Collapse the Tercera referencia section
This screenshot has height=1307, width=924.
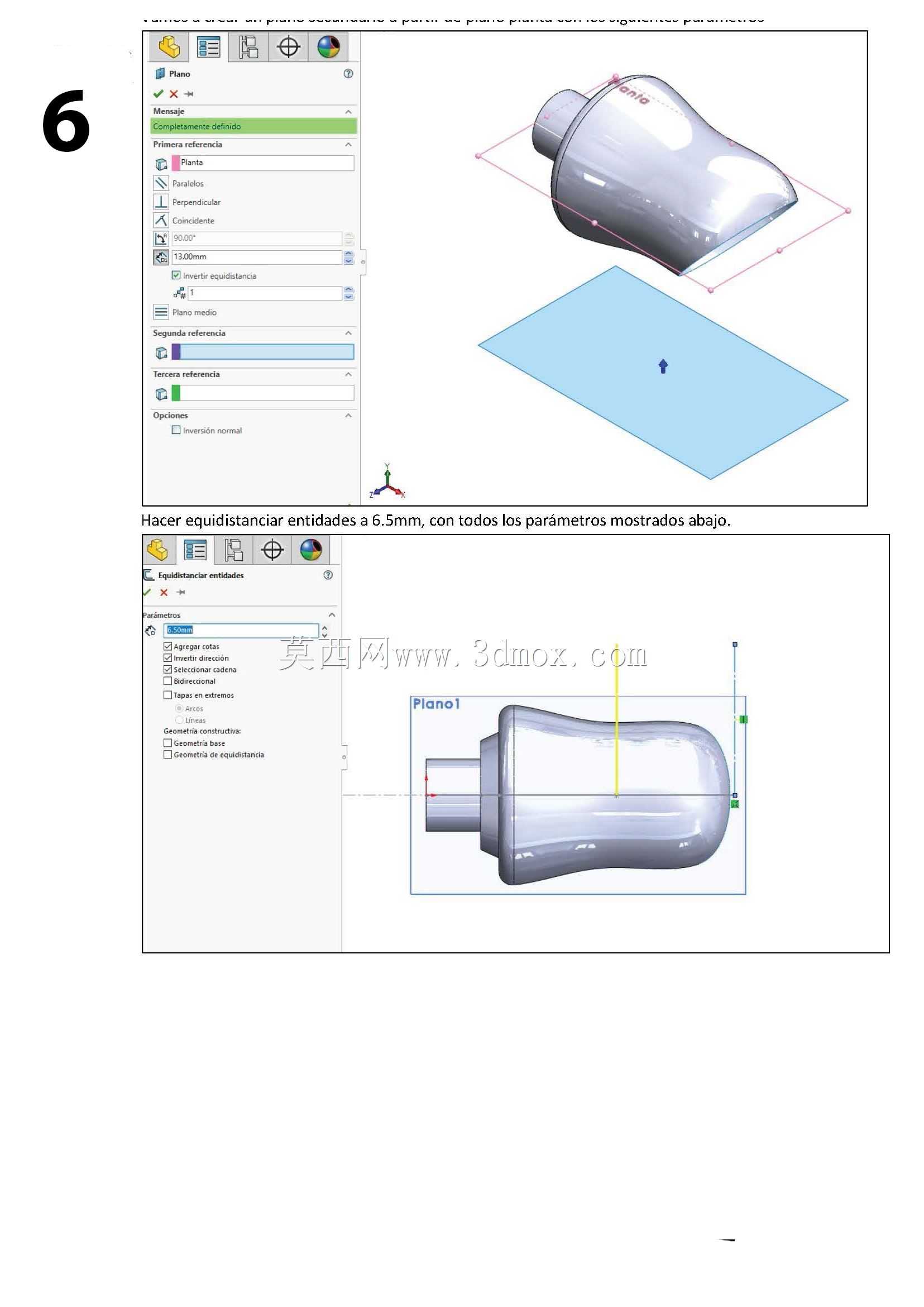pos(348,375)
